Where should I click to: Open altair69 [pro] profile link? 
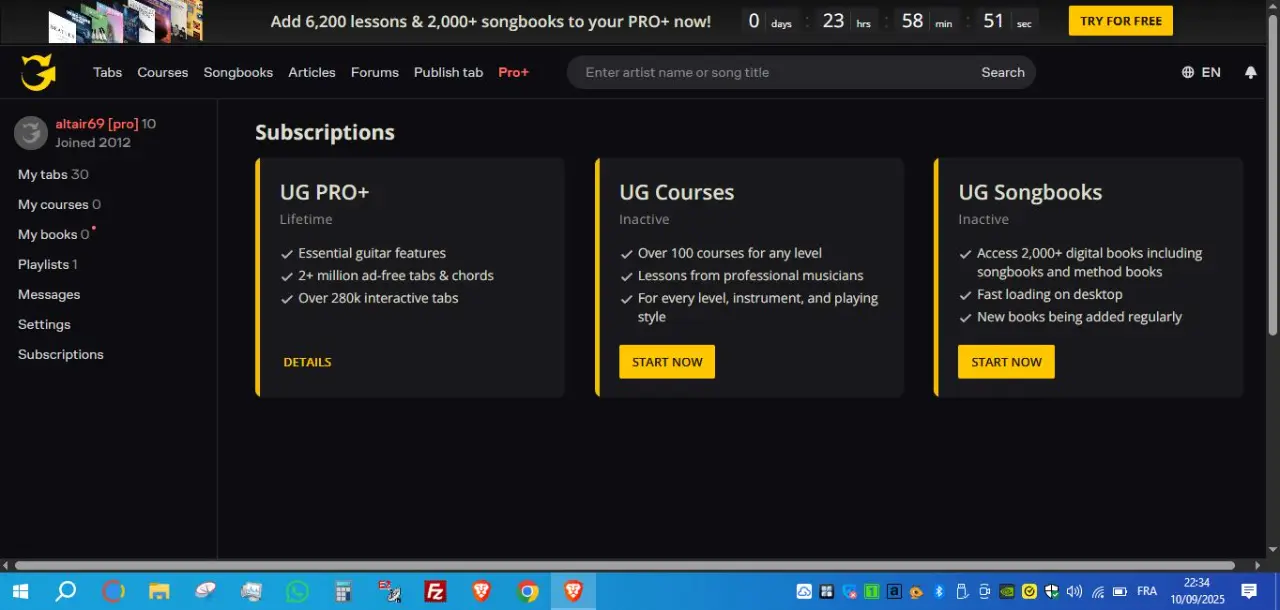(97, 124)
